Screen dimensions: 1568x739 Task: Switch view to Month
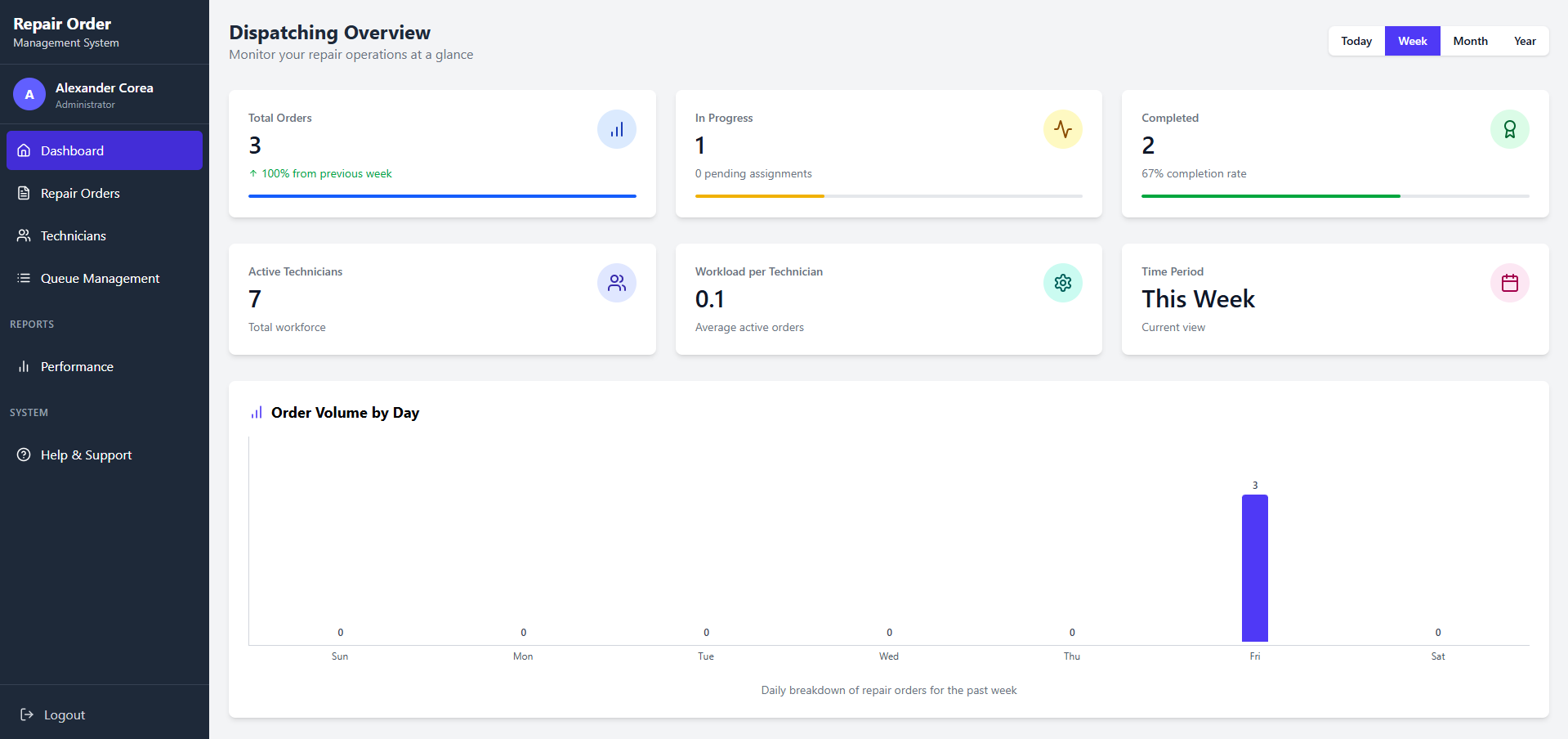pyautogui.click(x=1470, y=41)
